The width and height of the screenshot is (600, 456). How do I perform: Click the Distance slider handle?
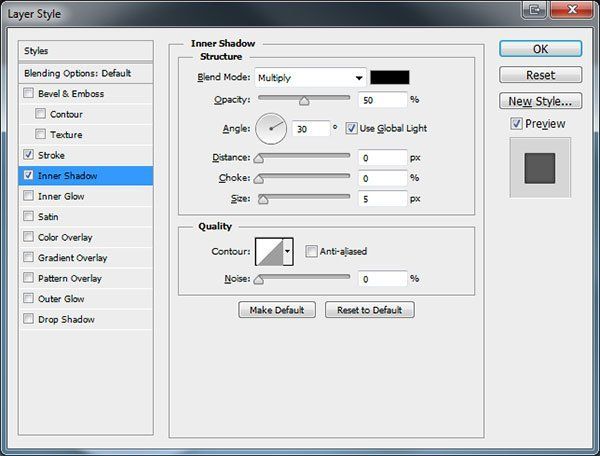(259, 159)
